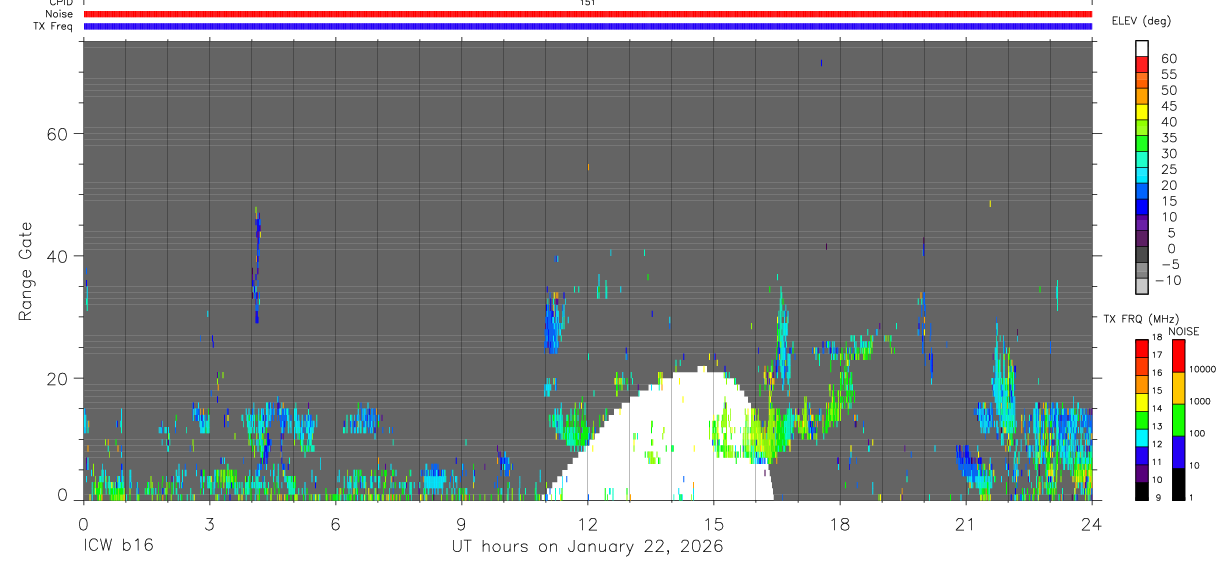The width and height of the screenshot is (1228, 567).
Task: Click the '35' elevation legend value
Action: (1168, 138)
